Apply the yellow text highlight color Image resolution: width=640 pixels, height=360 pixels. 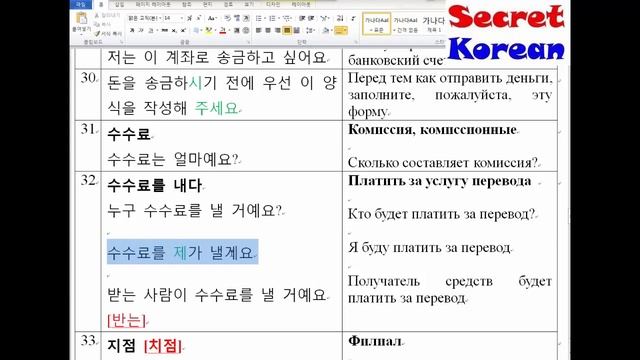coord(209,30)
